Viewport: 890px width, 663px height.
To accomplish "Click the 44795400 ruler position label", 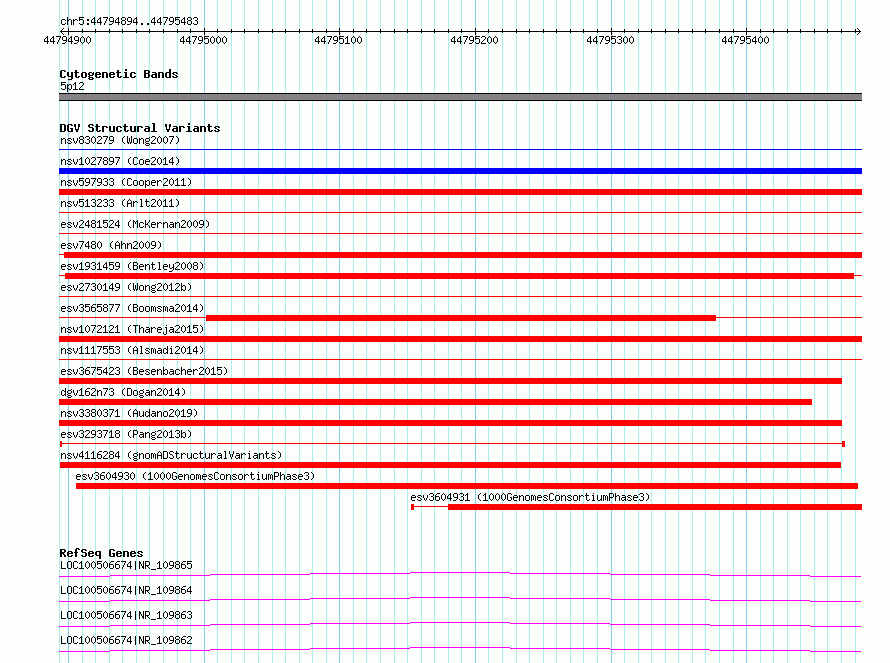I will click(745, 40).
